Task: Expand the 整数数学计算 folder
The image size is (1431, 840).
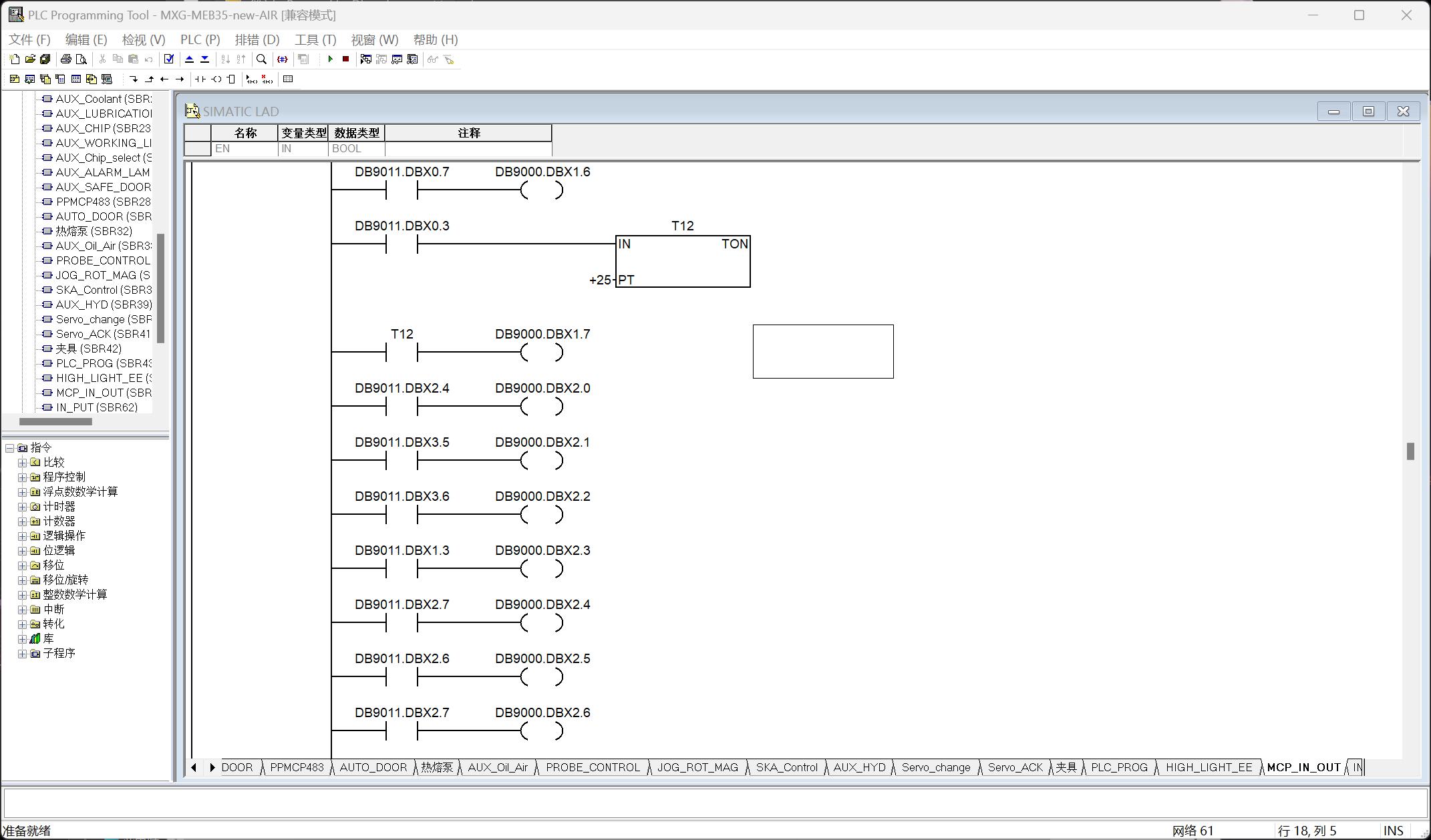Action: [22, 595]
